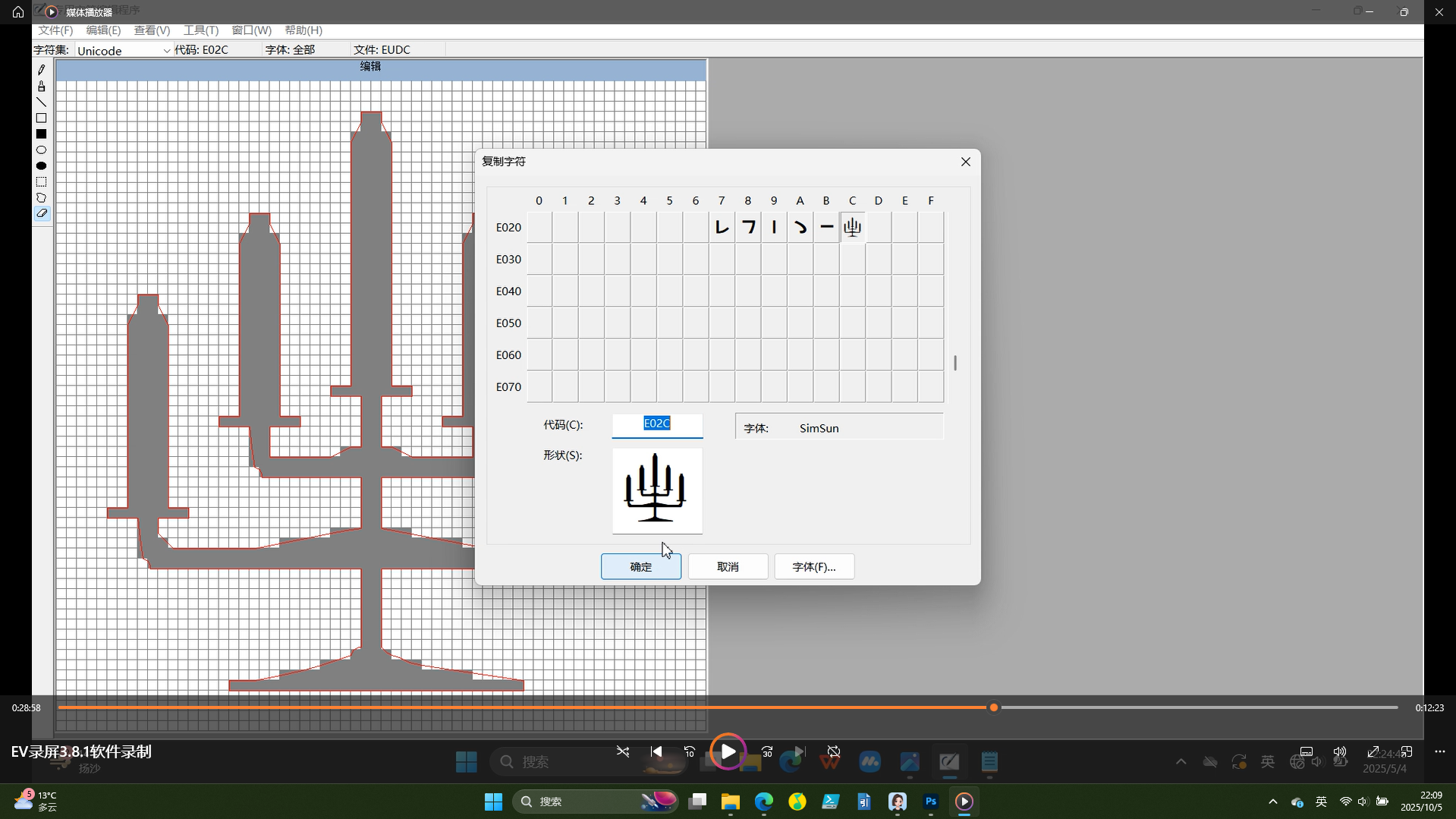Select the glyph in cell E027

click(x=722, y=227)
